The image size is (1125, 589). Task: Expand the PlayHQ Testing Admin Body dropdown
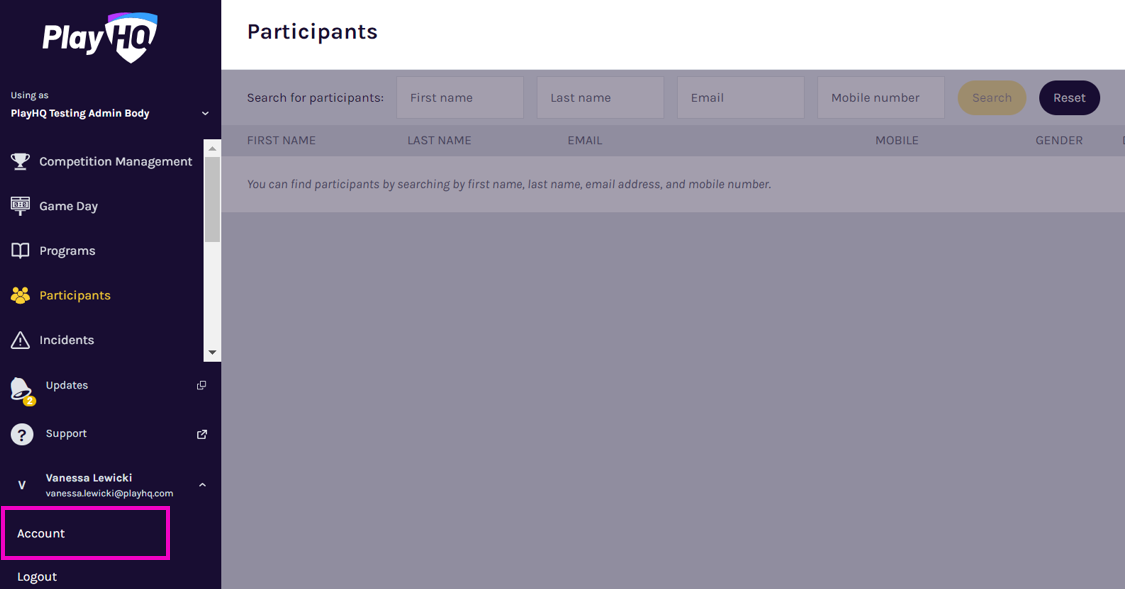[205, 113]
